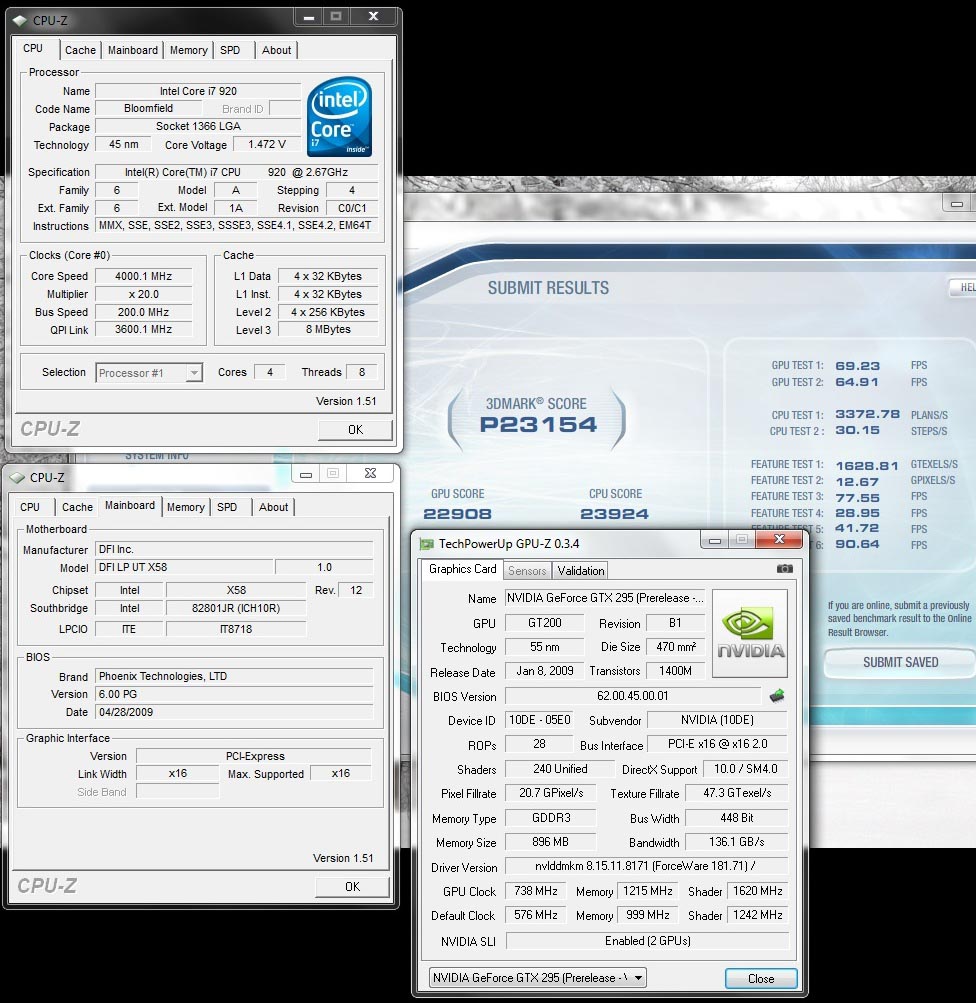Click the GPU-Z screenshot camera icon

tap(784, 569)
